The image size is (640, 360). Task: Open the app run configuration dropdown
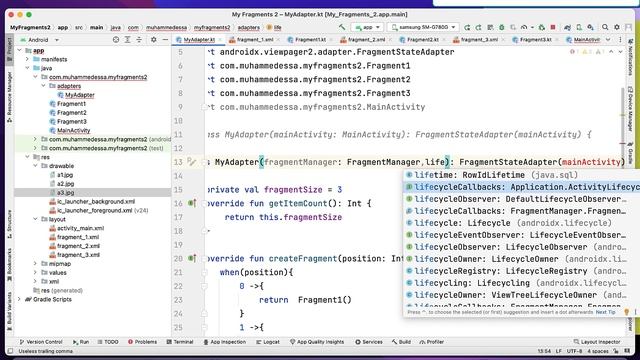click(x=367, y=27)
